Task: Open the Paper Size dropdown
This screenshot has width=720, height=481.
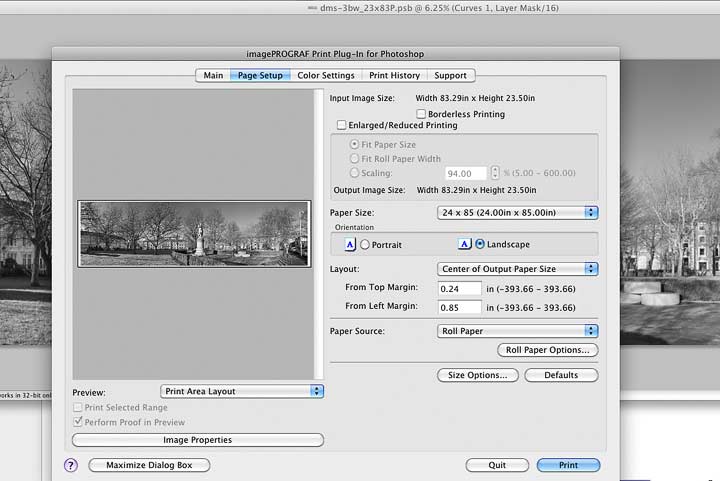Action: coord(518,213)
